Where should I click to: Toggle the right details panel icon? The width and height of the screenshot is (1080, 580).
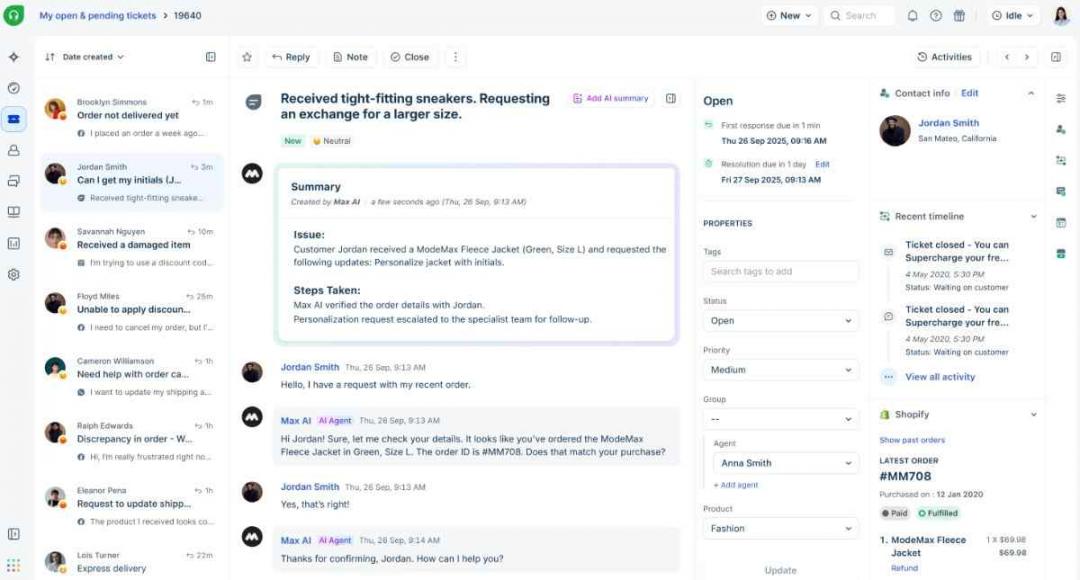pyautogui.click(x=1056, y=57)
